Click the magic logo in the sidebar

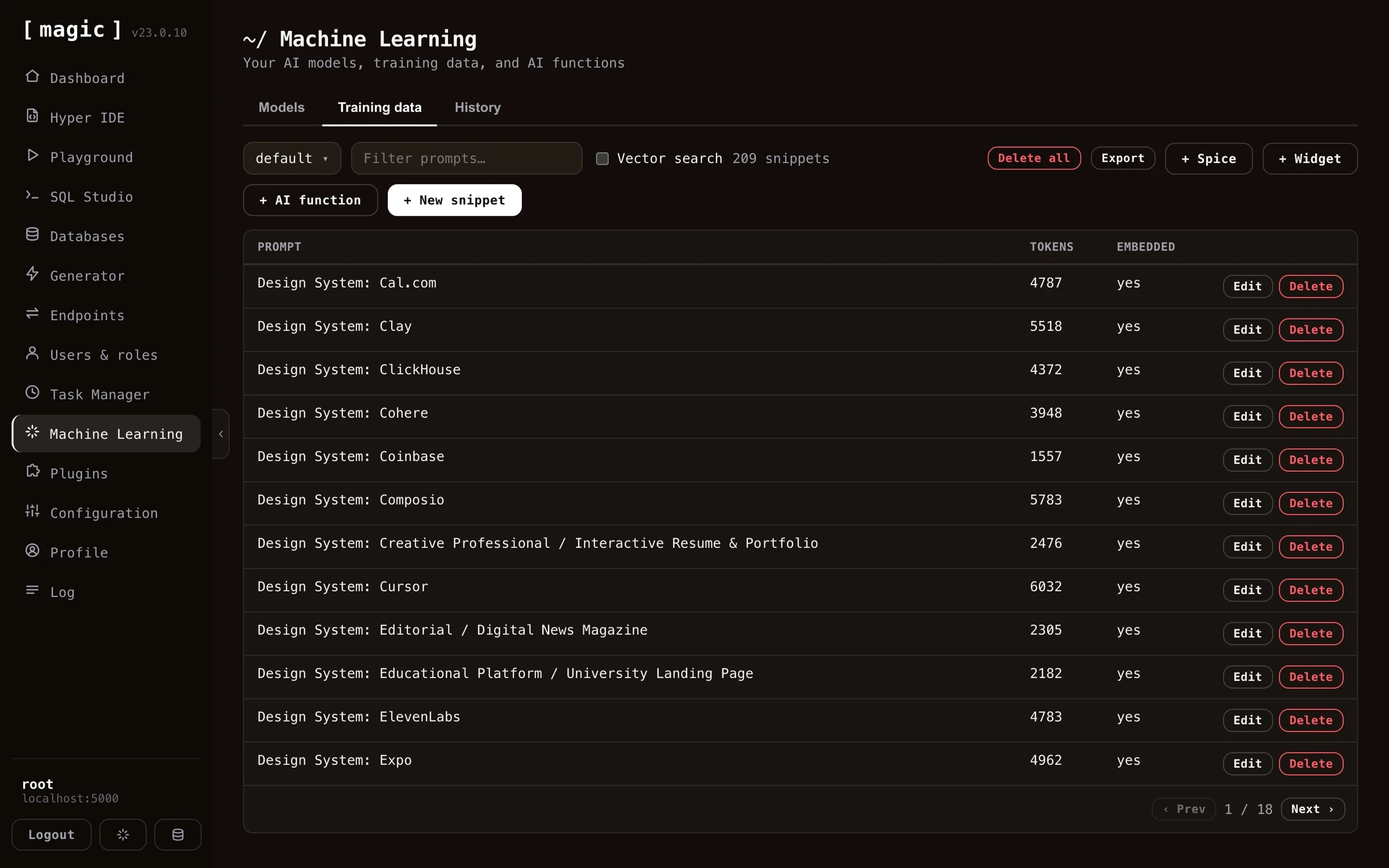pos(72,30)
